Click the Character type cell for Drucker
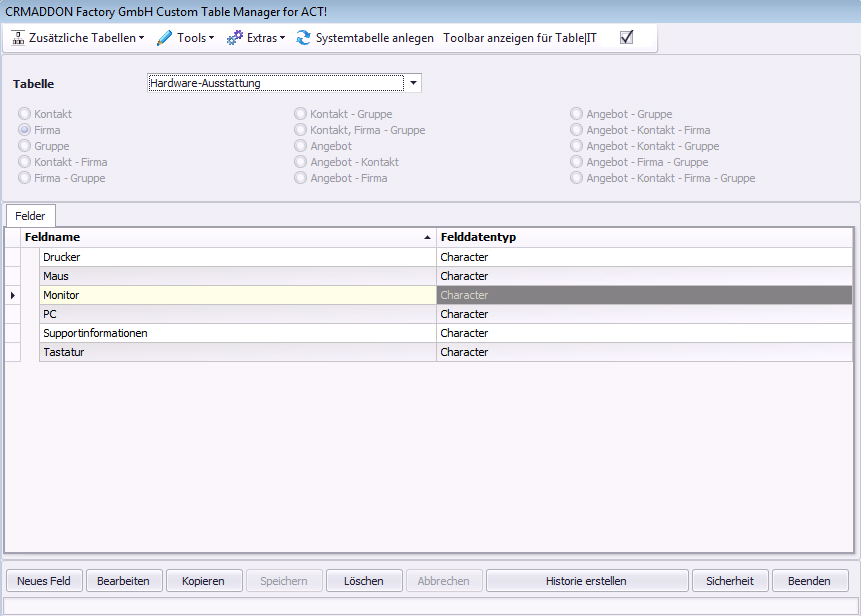This screenshot has width=861, height=616. pyautogui.click(x=645, y=257)
